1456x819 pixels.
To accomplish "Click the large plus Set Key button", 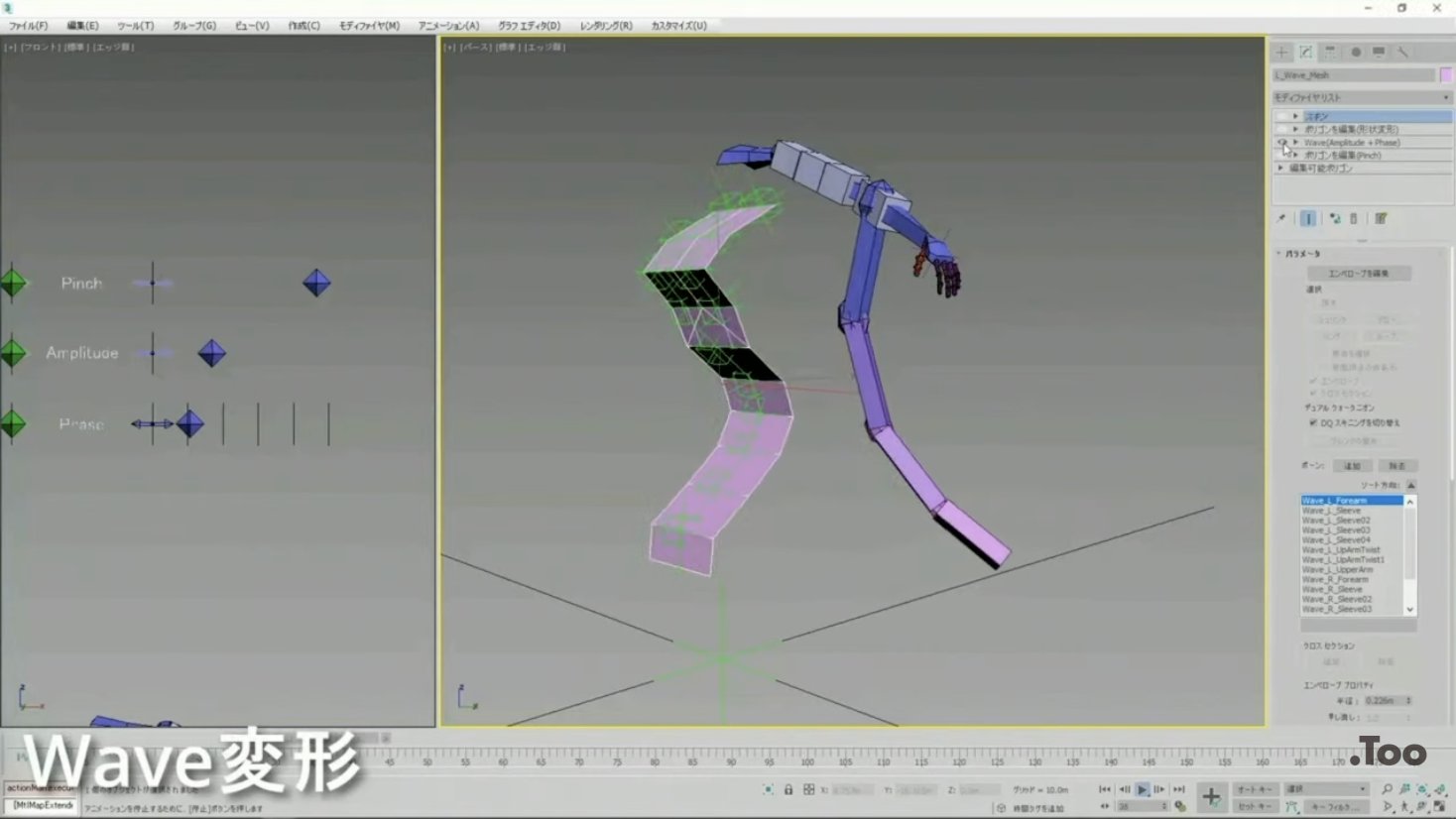I will (1211, 796).
